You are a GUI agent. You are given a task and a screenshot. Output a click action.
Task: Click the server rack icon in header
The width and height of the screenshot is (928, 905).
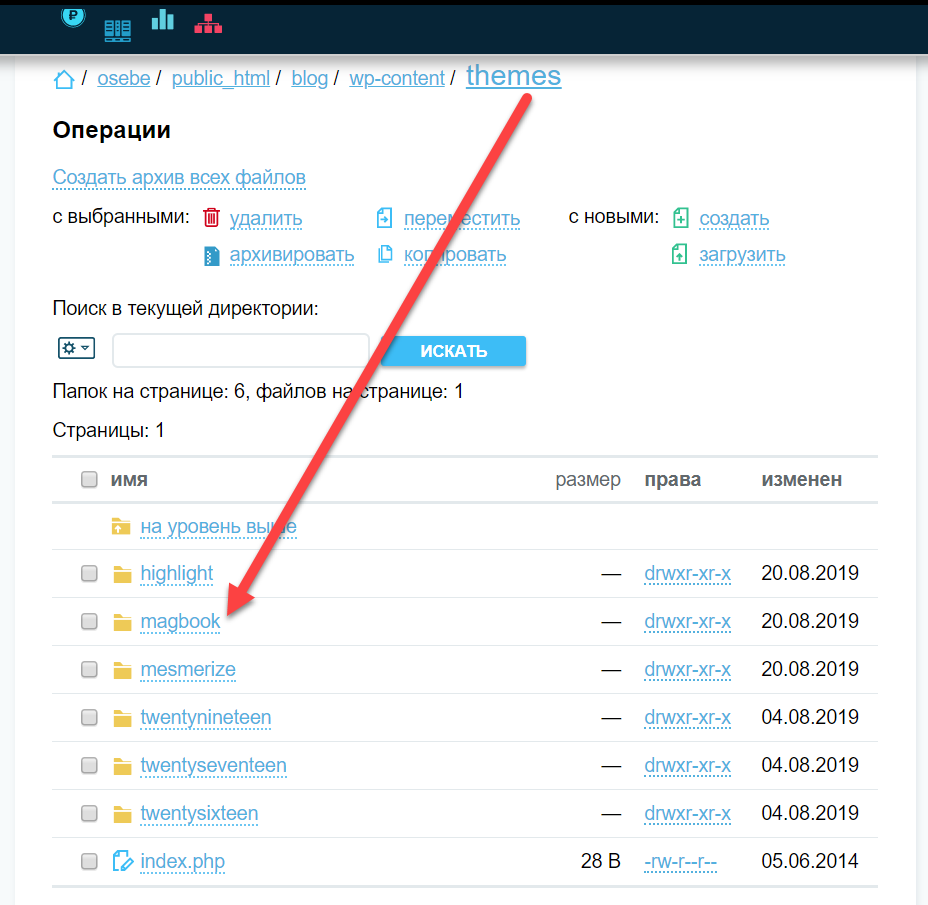[x=118, y=30]
